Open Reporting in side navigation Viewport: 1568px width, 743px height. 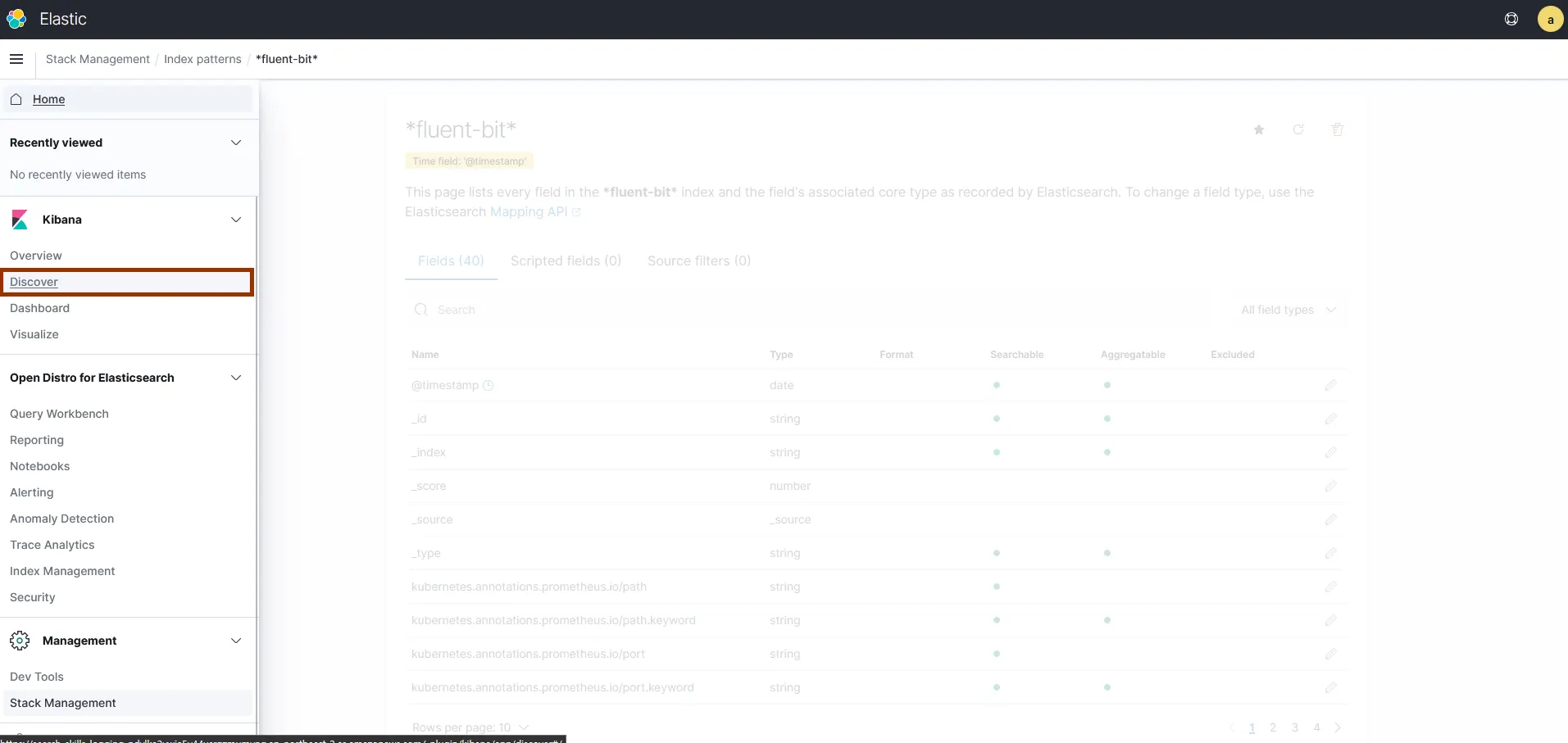(x=37, y=440)
